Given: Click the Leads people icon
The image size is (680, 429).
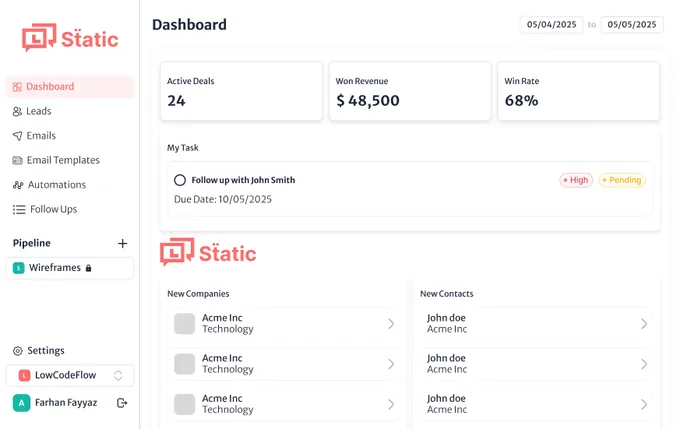Looking at the screenshot, I should point(17,111).
